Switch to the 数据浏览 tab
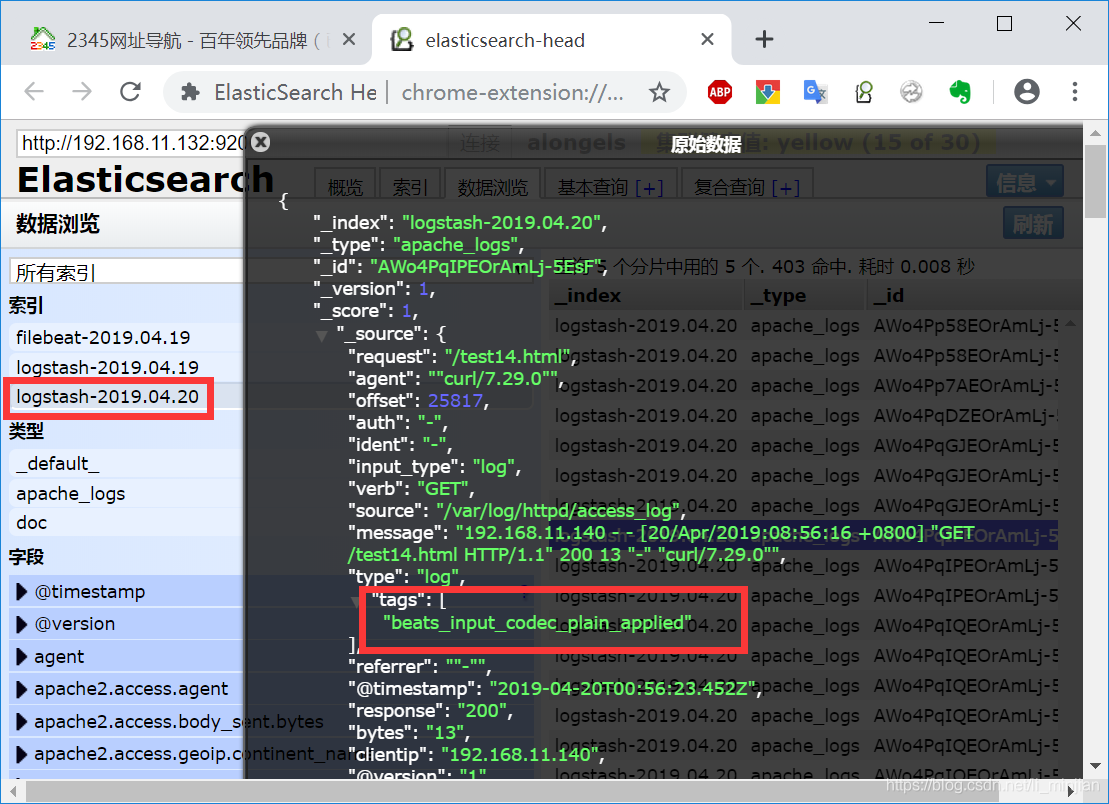 492,187
